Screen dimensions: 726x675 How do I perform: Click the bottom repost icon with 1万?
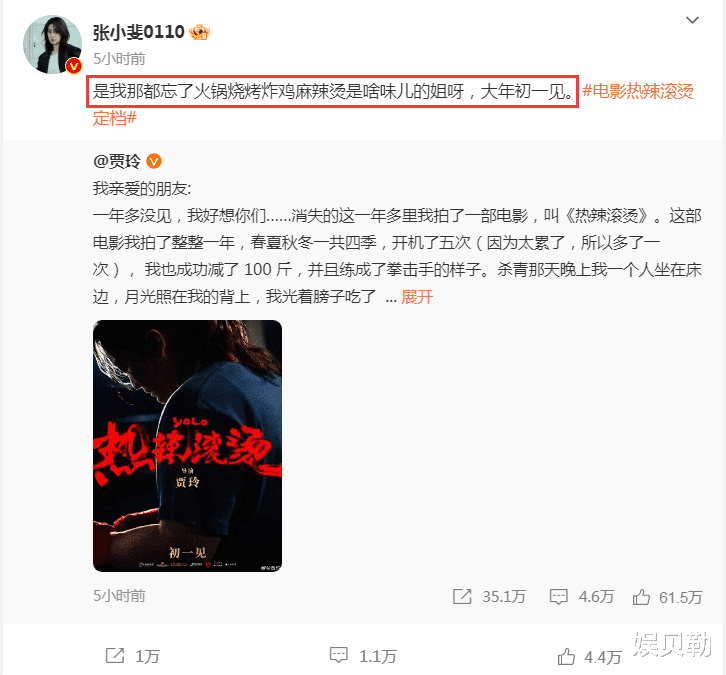[114, 656]
